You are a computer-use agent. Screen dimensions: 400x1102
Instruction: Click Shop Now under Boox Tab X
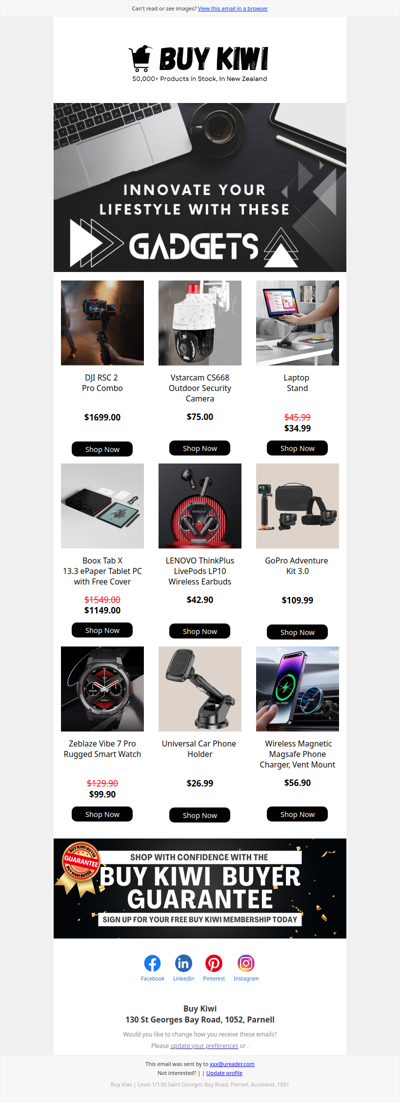click(103, 630)
